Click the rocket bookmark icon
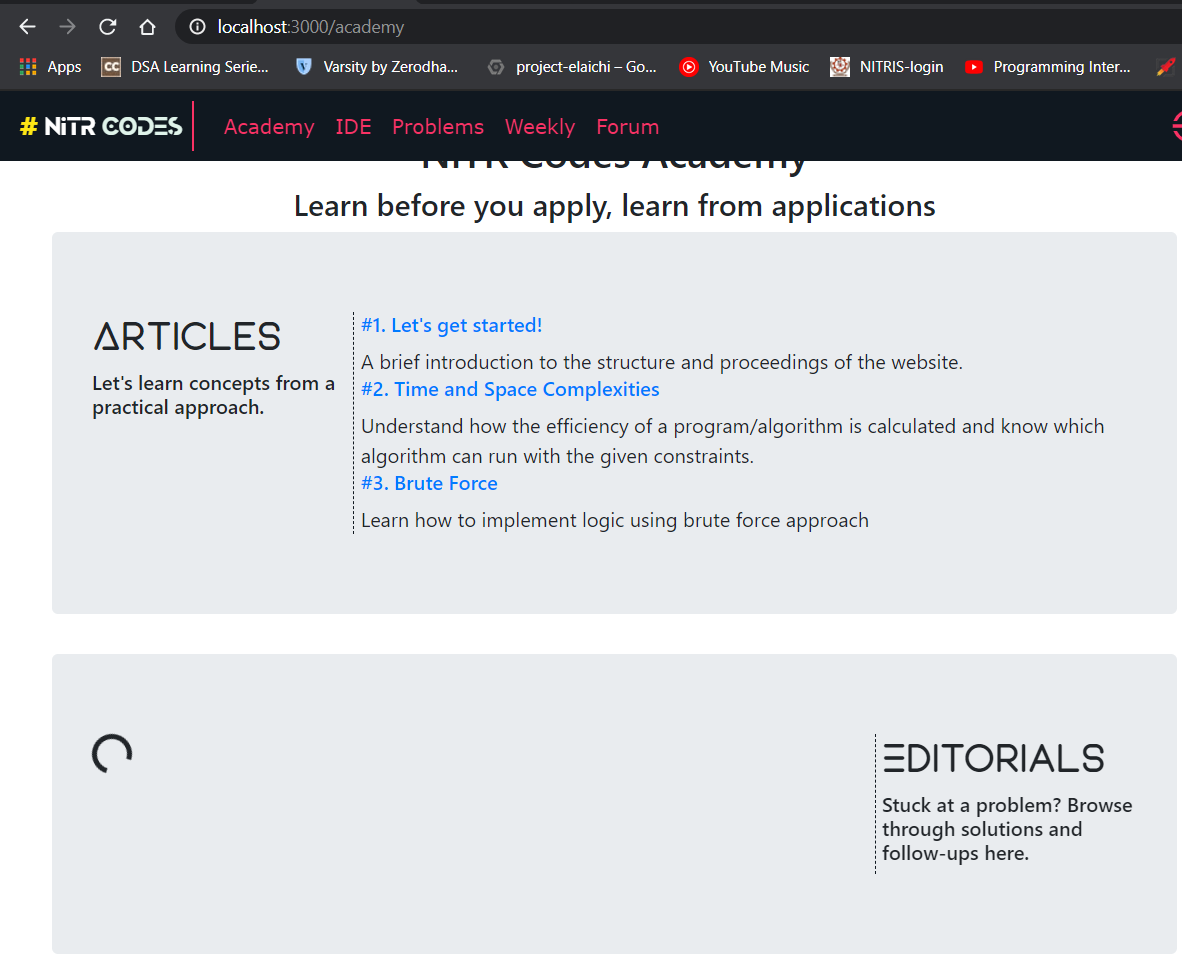 pos(1167,67)
